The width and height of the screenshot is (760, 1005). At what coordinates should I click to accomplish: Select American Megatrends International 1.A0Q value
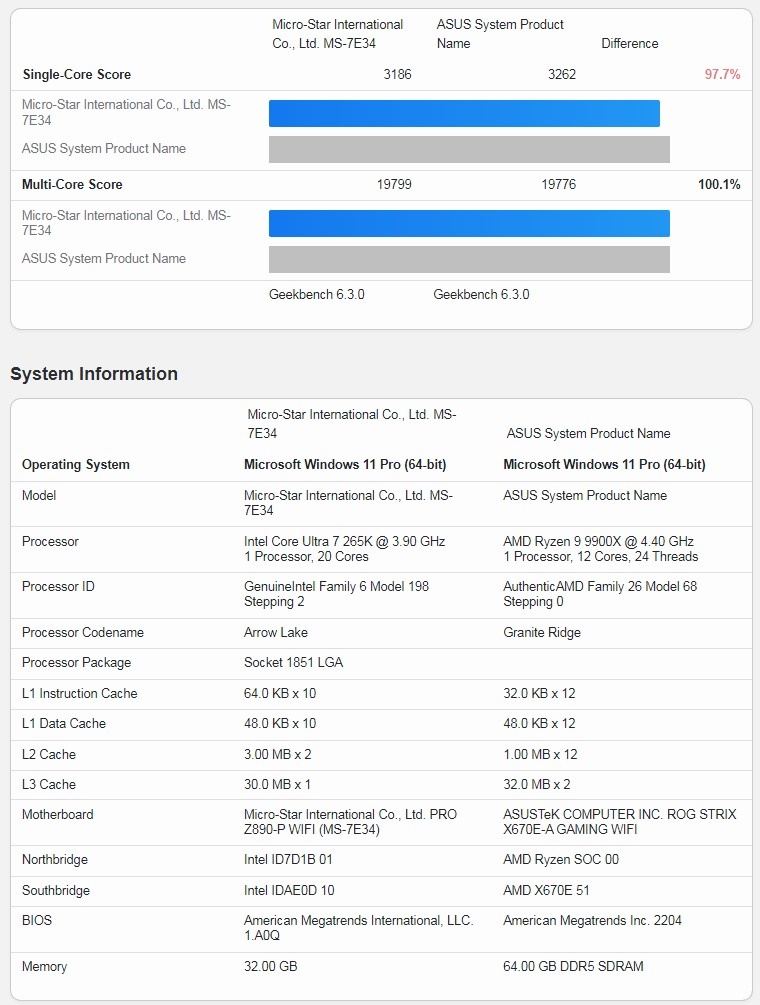pyautogui.click(x=359, y=929)
